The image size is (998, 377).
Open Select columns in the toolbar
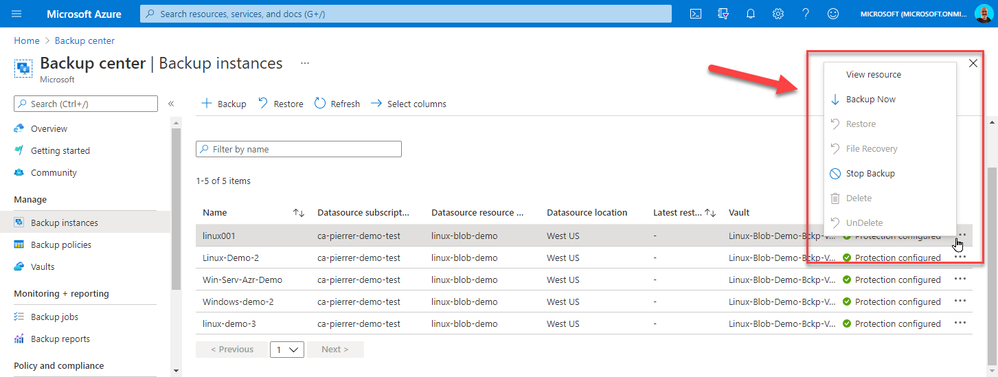[x=409, y=103]
